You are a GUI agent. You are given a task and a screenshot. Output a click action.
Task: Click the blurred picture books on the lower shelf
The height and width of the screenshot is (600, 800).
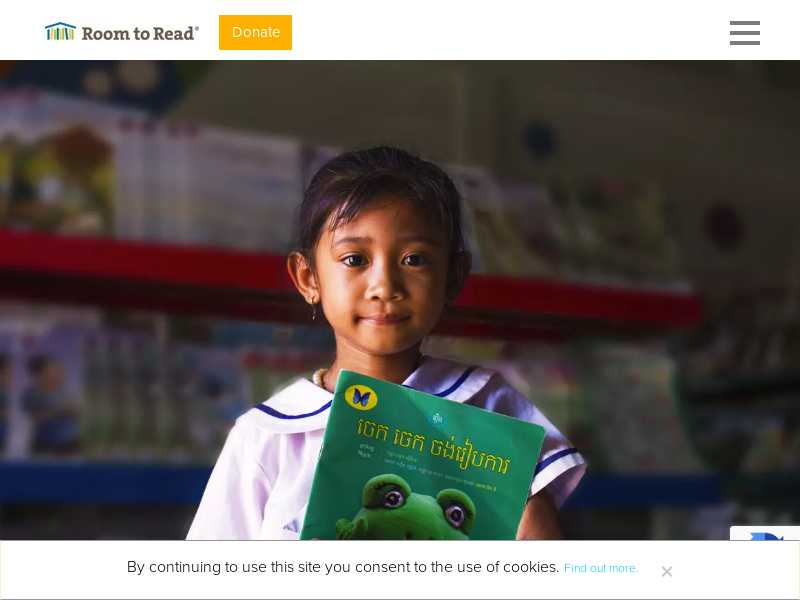click(128, 388)
